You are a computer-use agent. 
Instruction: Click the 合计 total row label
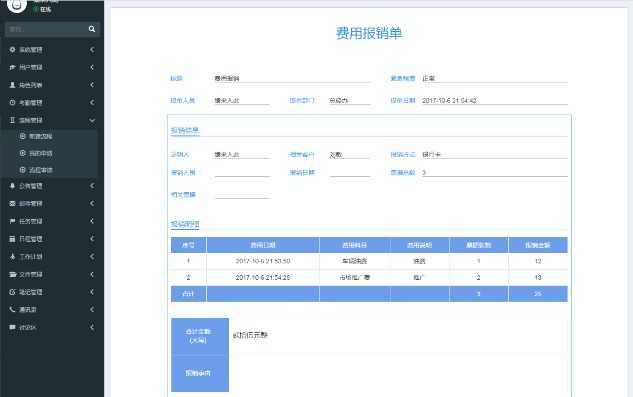189,294
